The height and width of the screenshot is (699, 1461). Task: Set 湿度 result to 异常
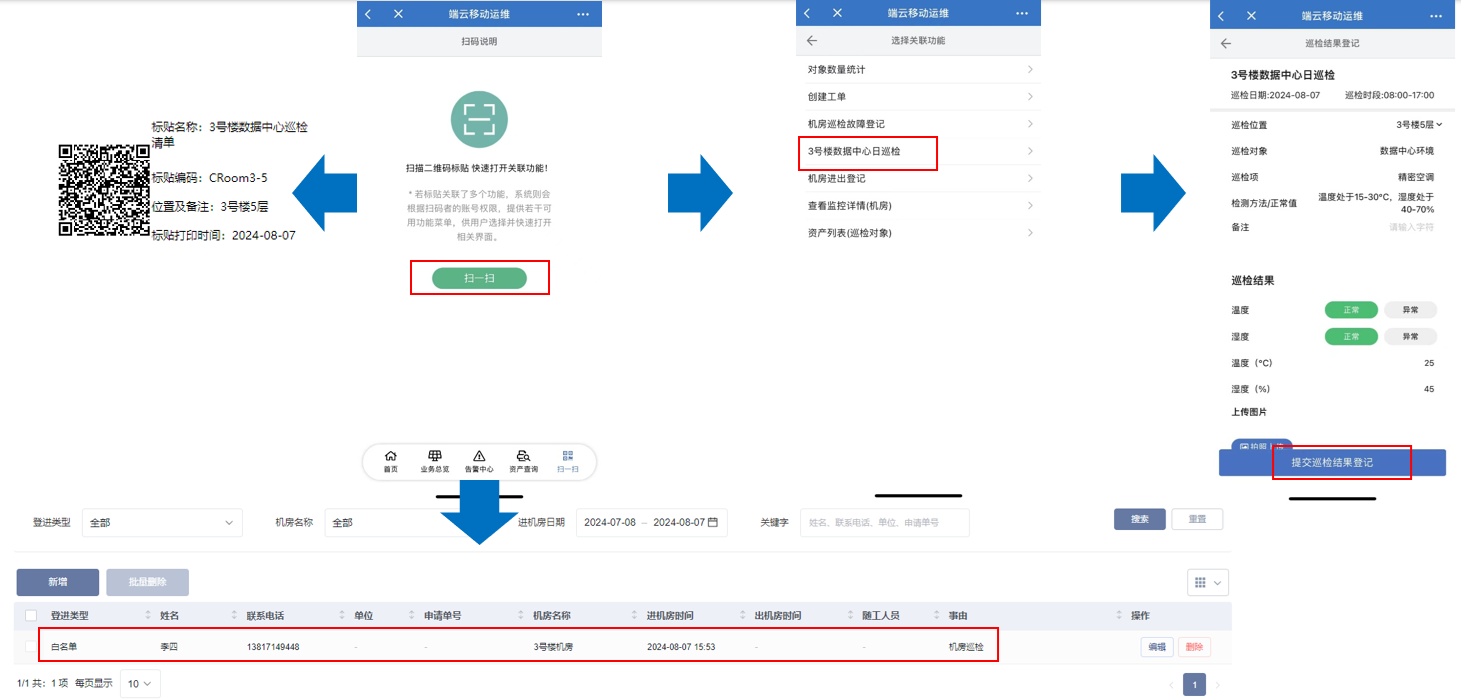point(1410,336)
